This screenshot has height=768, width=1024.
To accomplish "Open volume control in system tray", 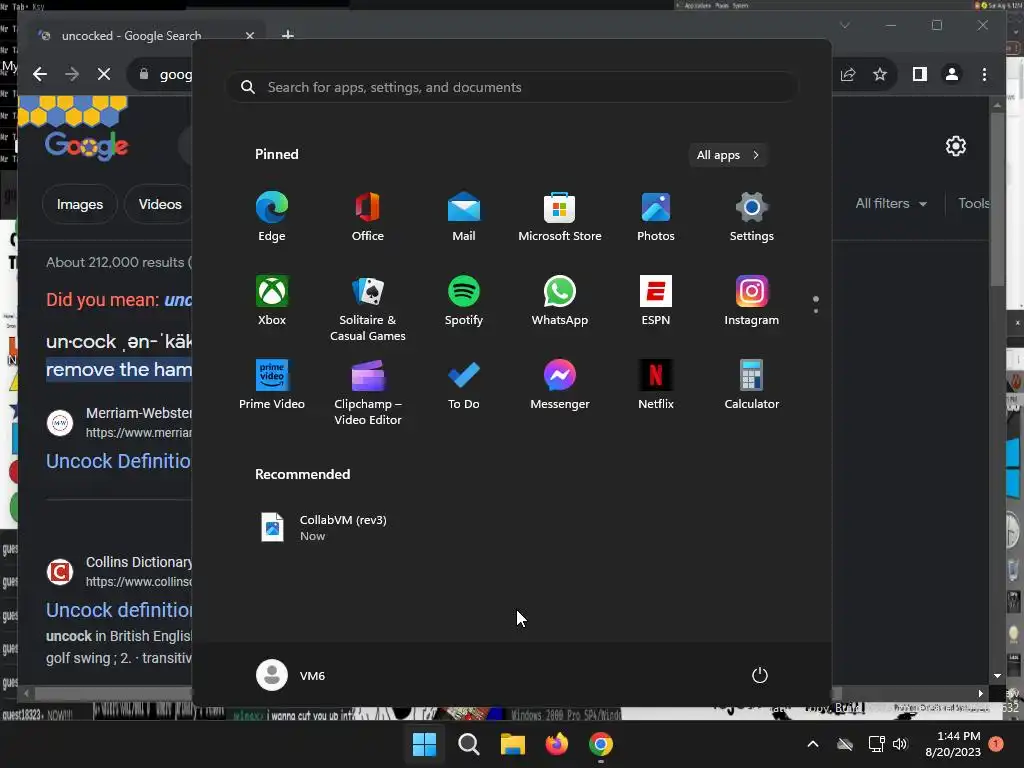I will point(900,744).
